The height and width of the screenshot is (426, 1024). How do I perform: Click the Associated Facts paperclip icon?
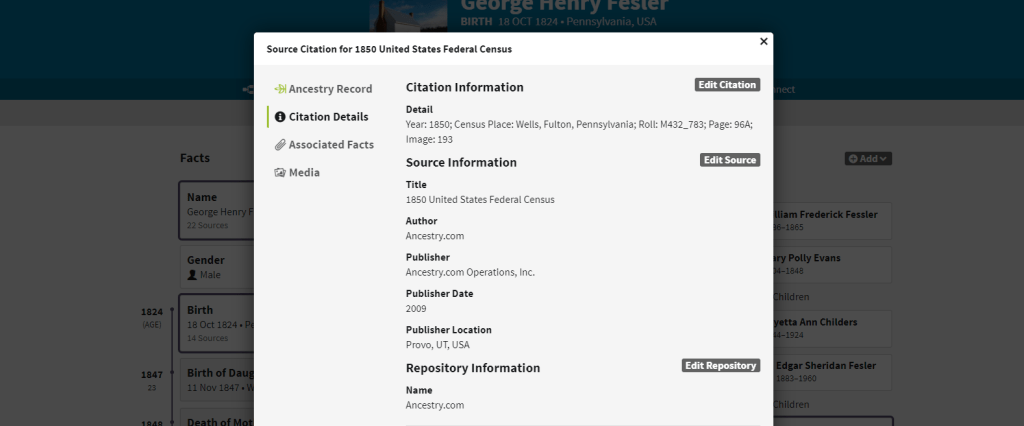point(280,145)
